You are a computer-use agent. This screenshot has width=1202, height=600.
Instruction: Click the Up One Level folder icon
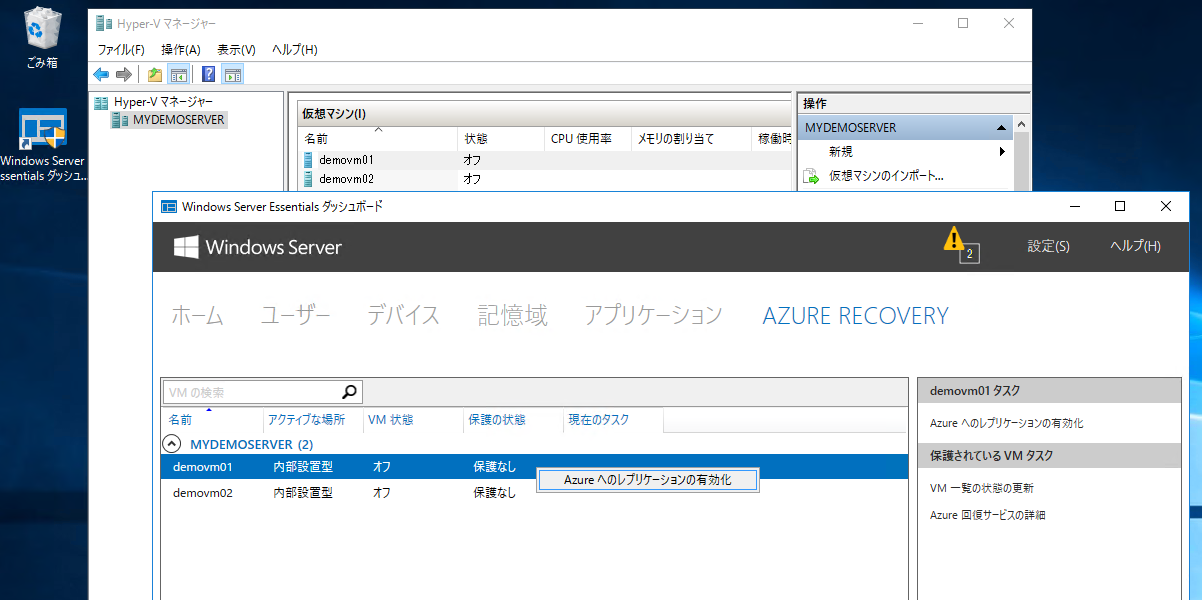point(155,74)
